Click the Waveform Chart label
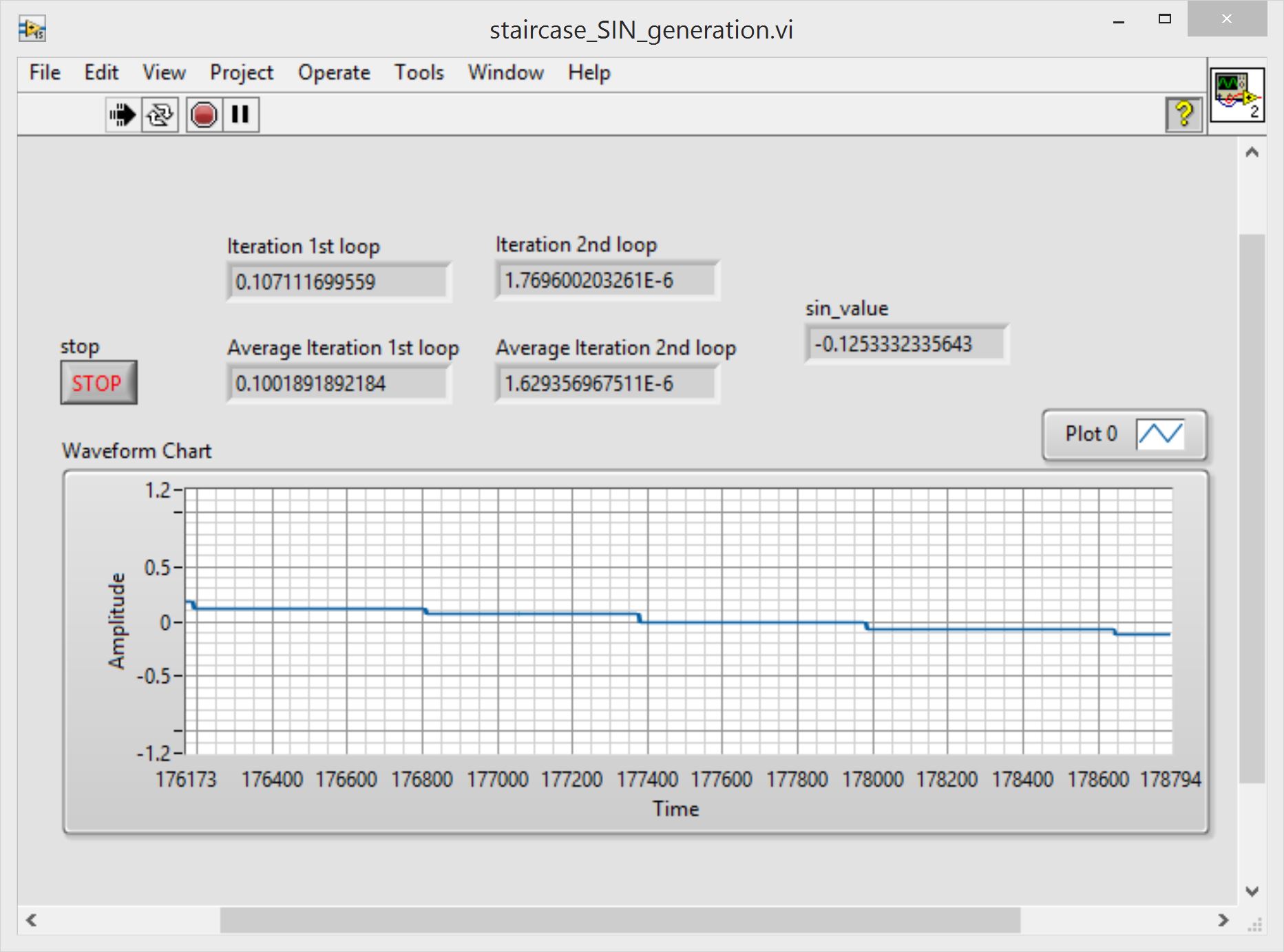Viewport: 1284px width, 952px height. 137,451
